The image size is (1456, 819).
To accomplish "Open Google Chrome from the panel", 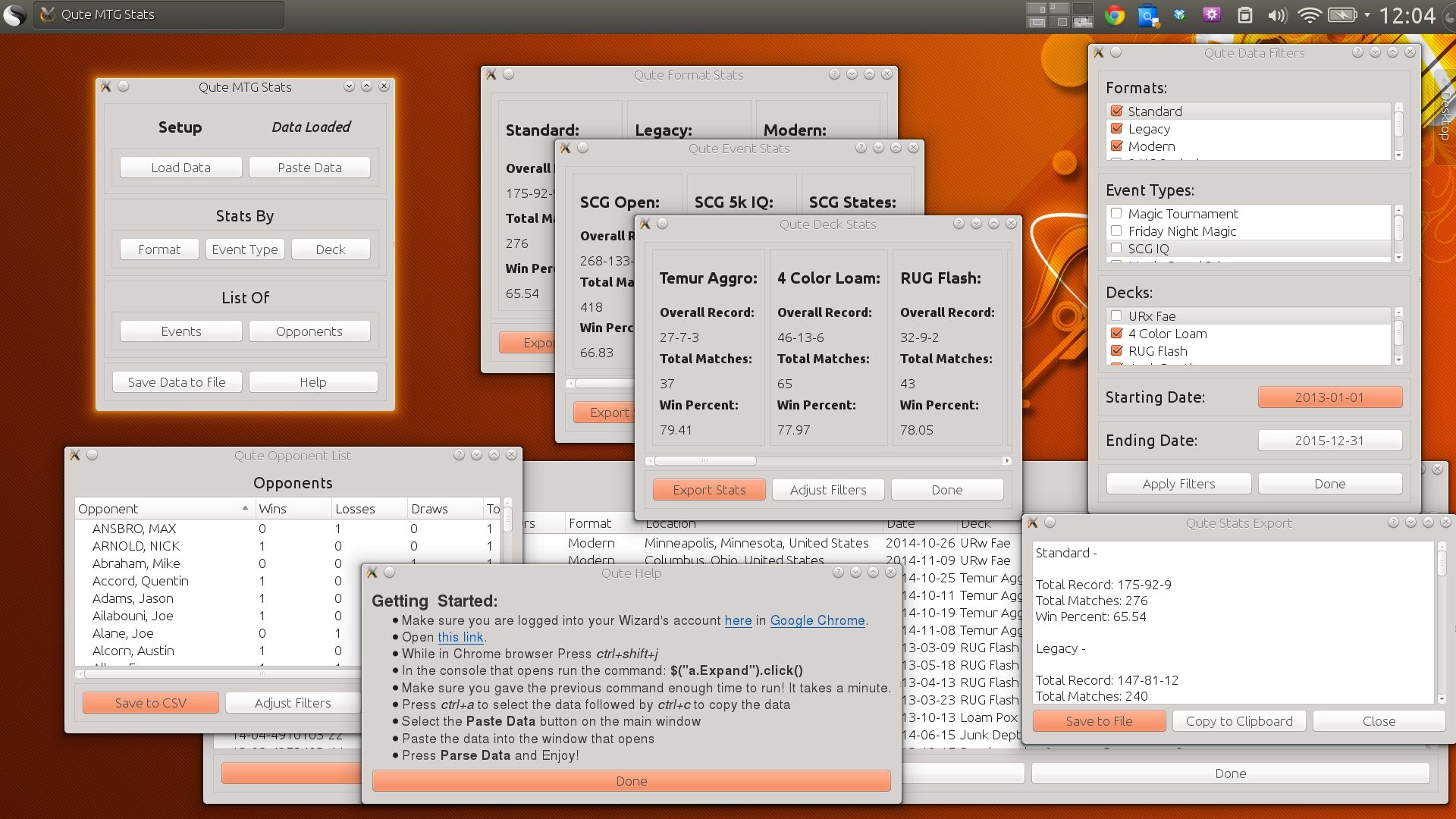I will (1114, 15).
